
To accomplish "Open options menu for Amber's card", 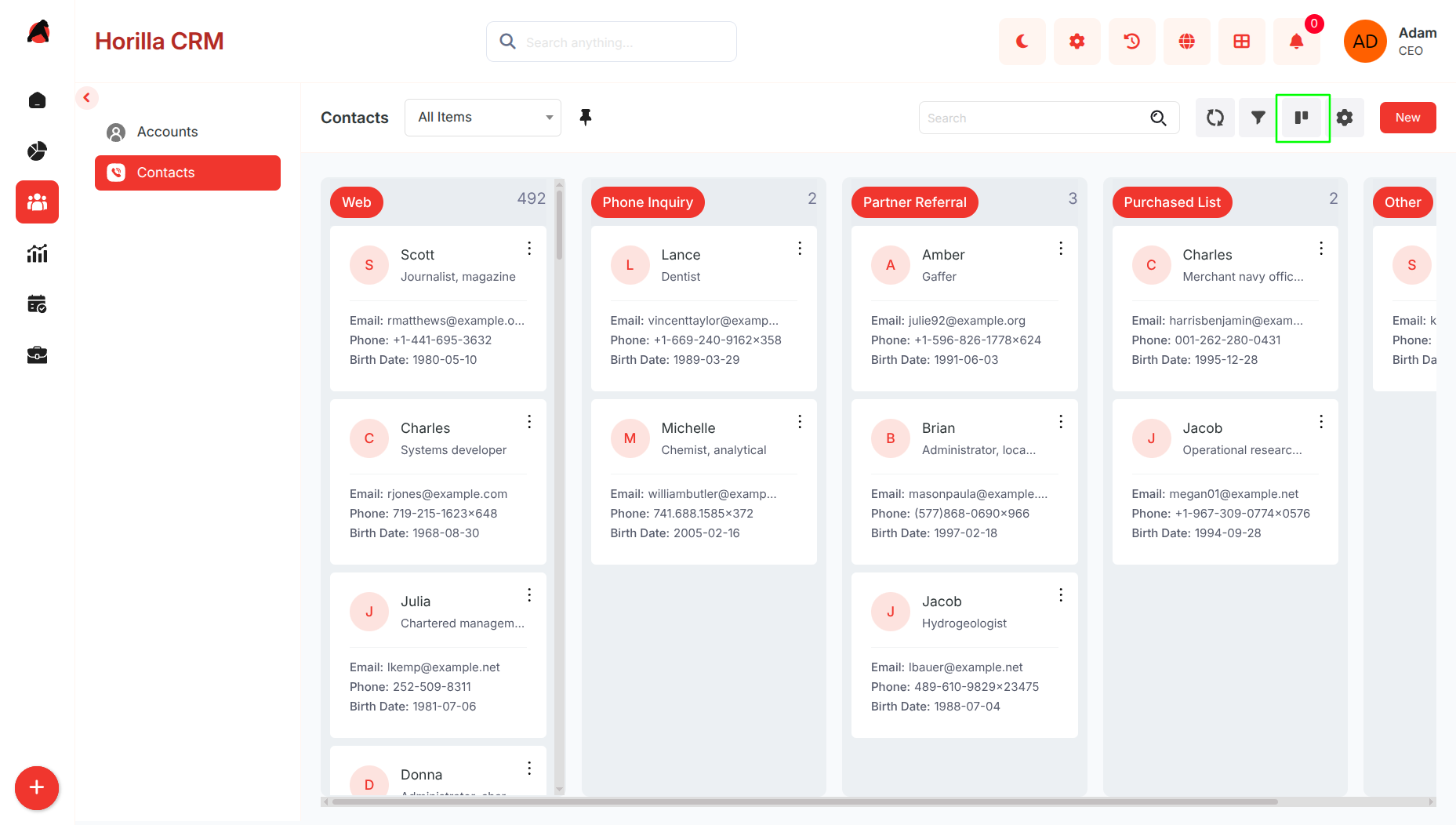I will click(1061, 248).
